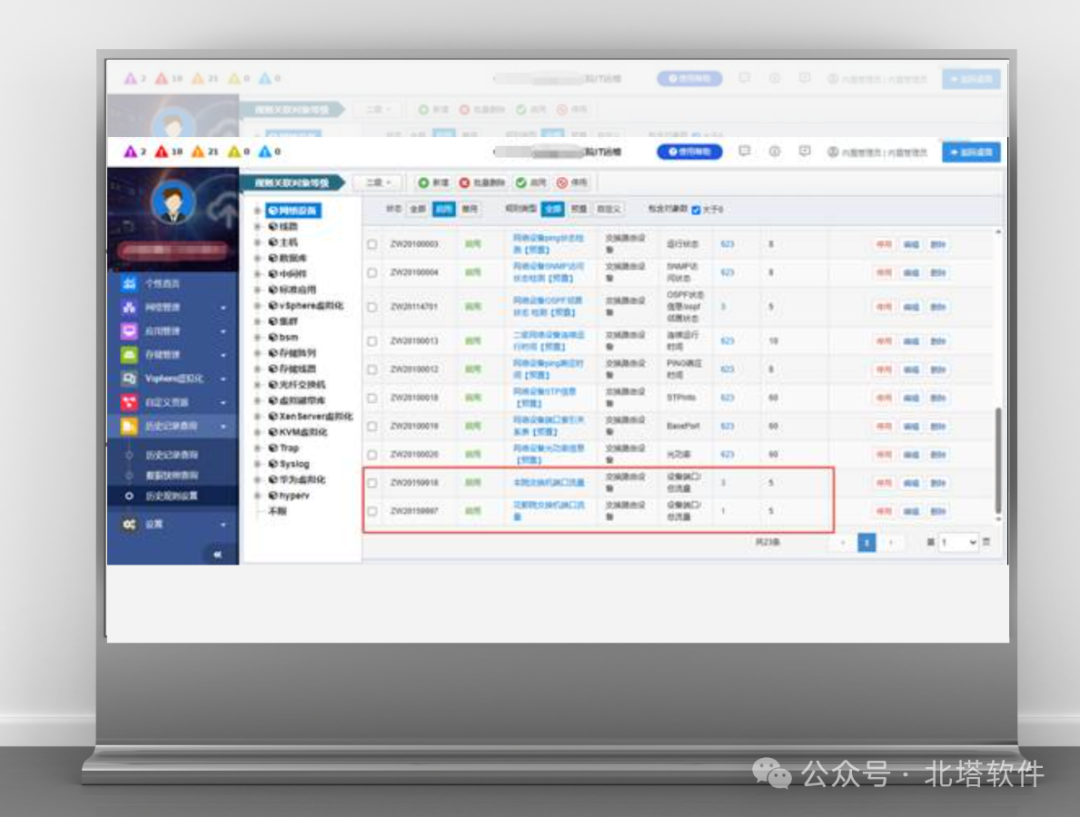Tick the checkbox for row ZW20100013
The width and height of the screenshot is (1080, 817).
pyautogui.click(x=372, y=341)
